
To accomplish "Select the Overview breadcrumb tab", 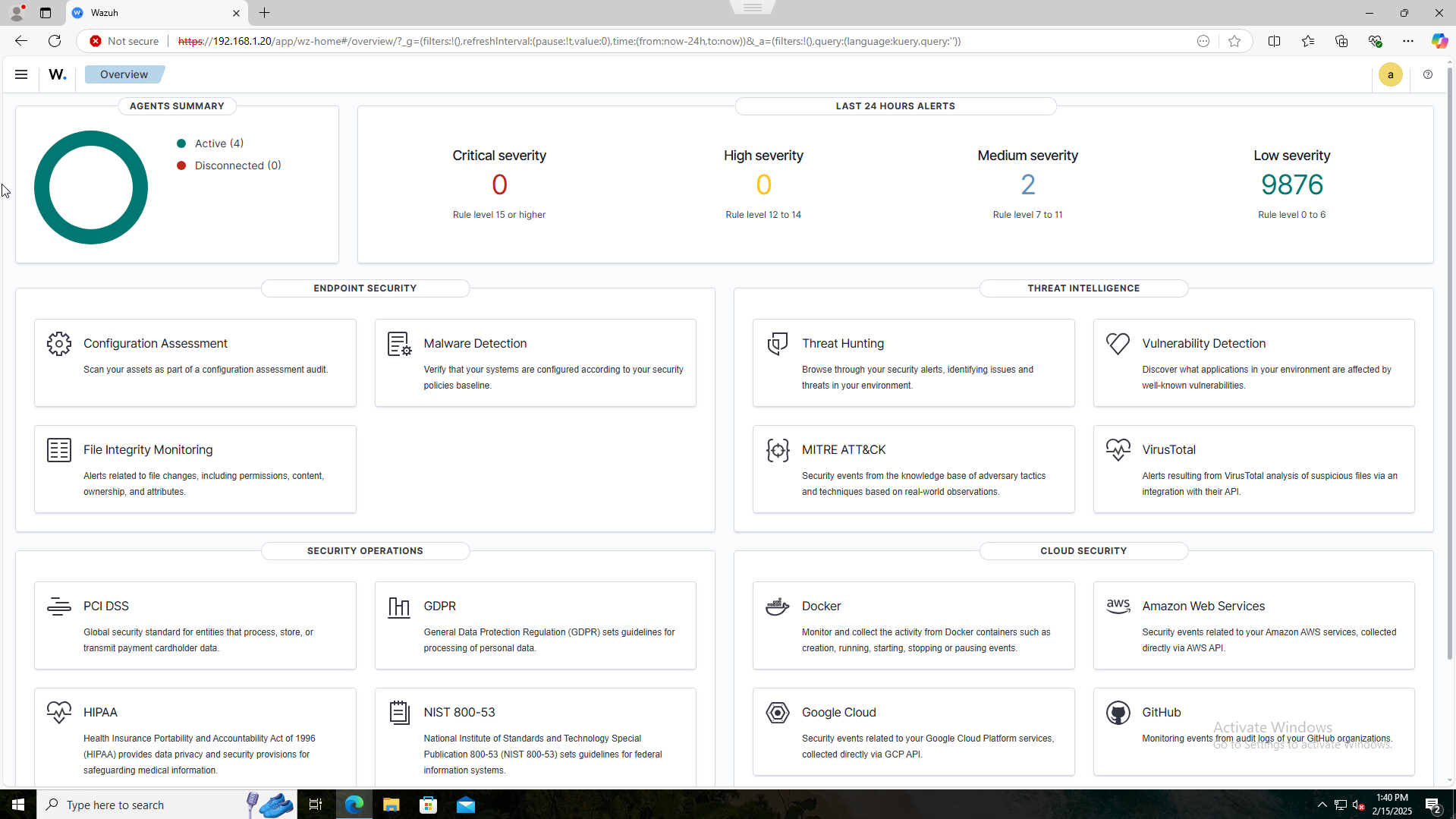I will point(124,74).
